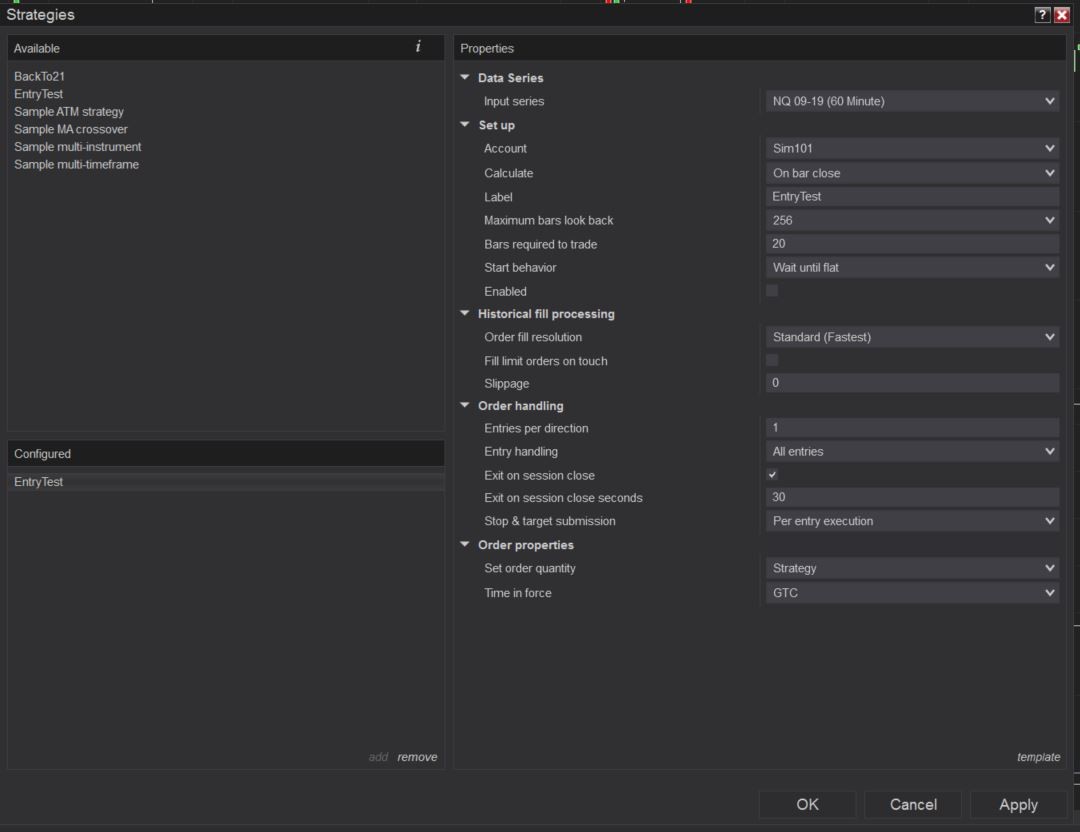
Task: Click the Account property label
Action: pos(505,148)
